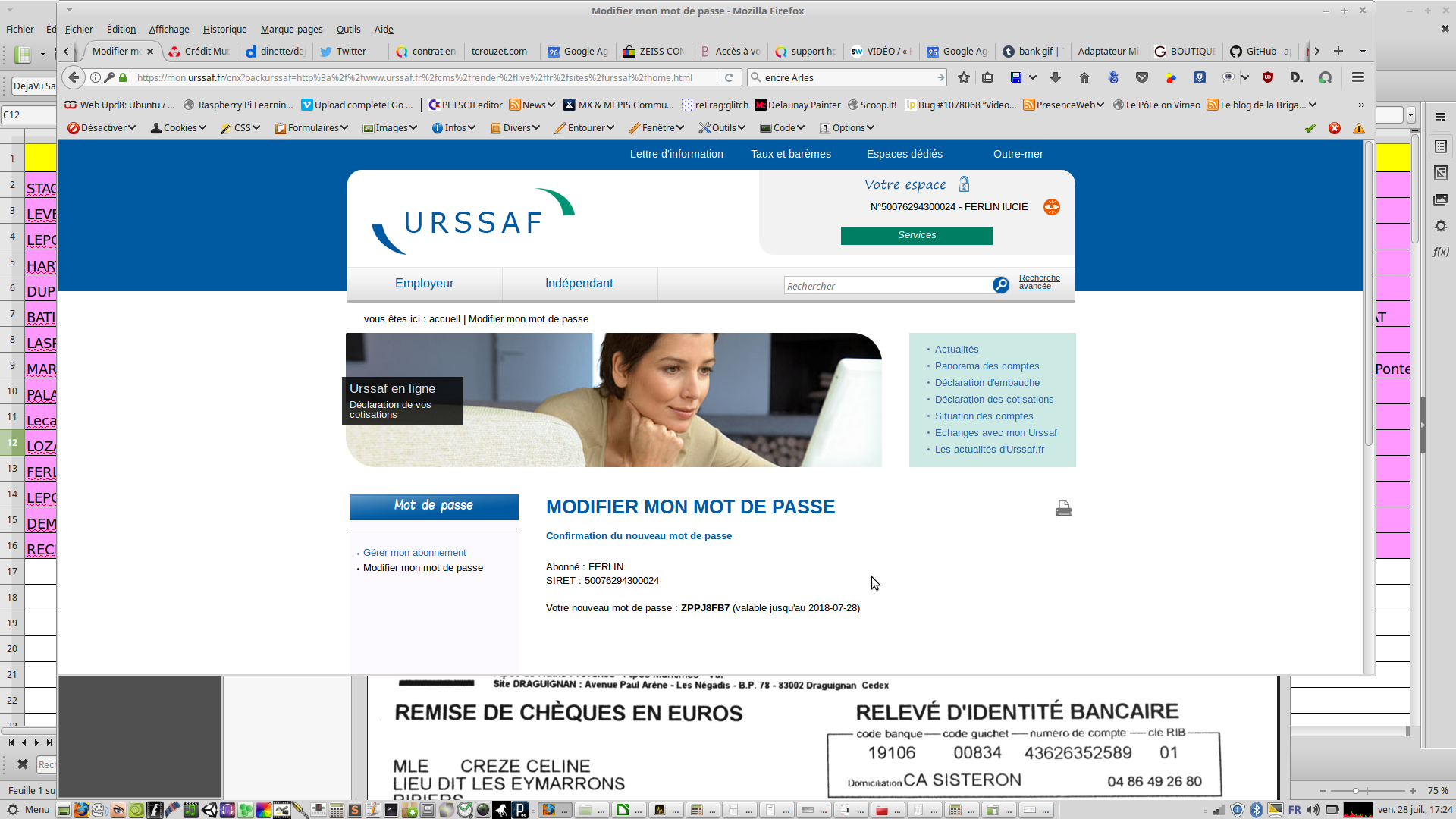Viewport: 1456px width, 819px height.
Task: Click the Firefox home button
Action: point(1084,77)
